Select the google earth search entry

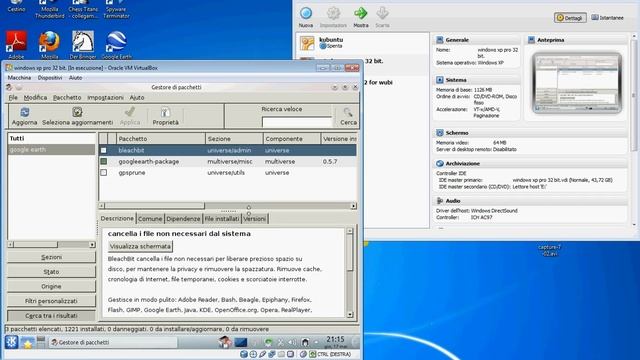point(51,149)
